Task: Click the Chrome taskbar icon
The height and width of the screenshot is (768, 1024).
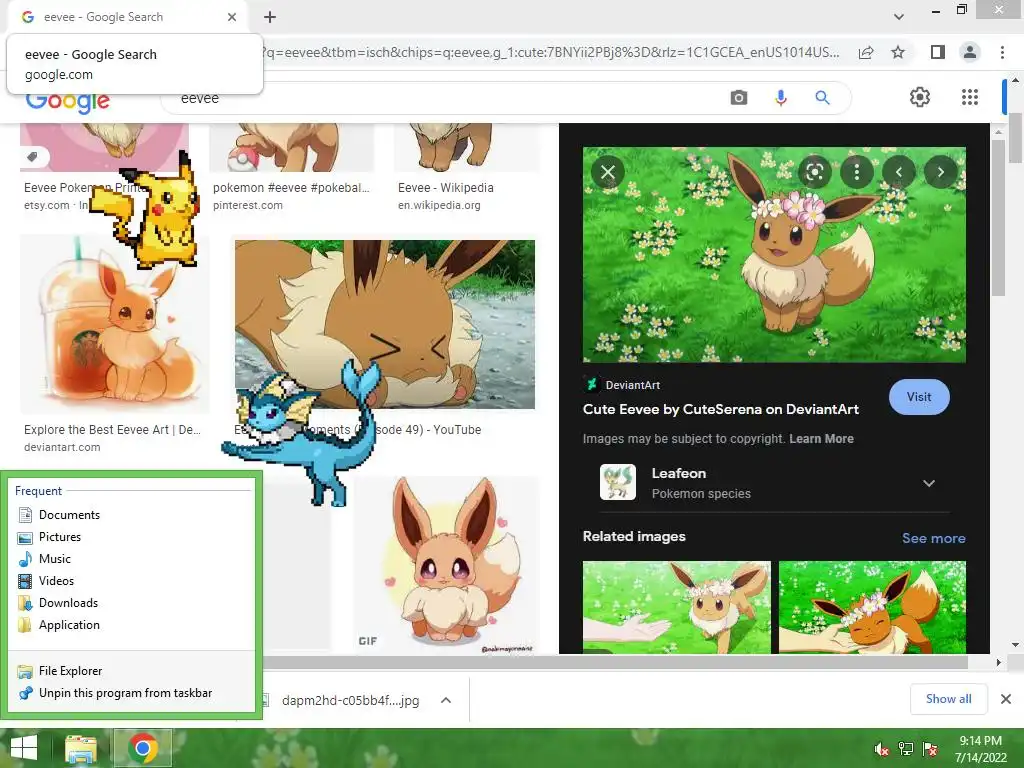Action: [x=143, y=748]
